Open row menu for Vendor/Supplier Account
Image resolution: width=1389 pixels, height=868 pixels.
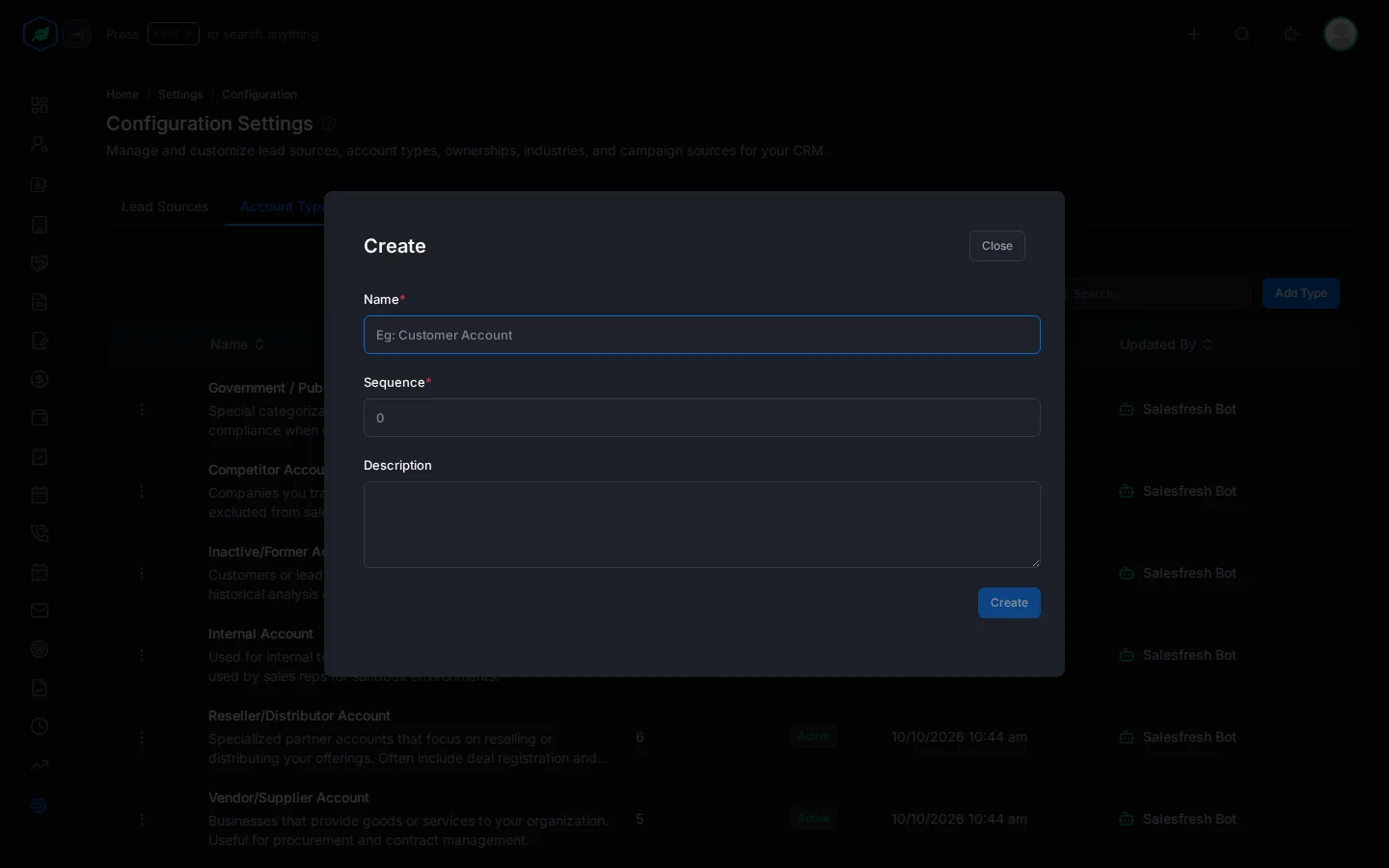tap(142, 819)
